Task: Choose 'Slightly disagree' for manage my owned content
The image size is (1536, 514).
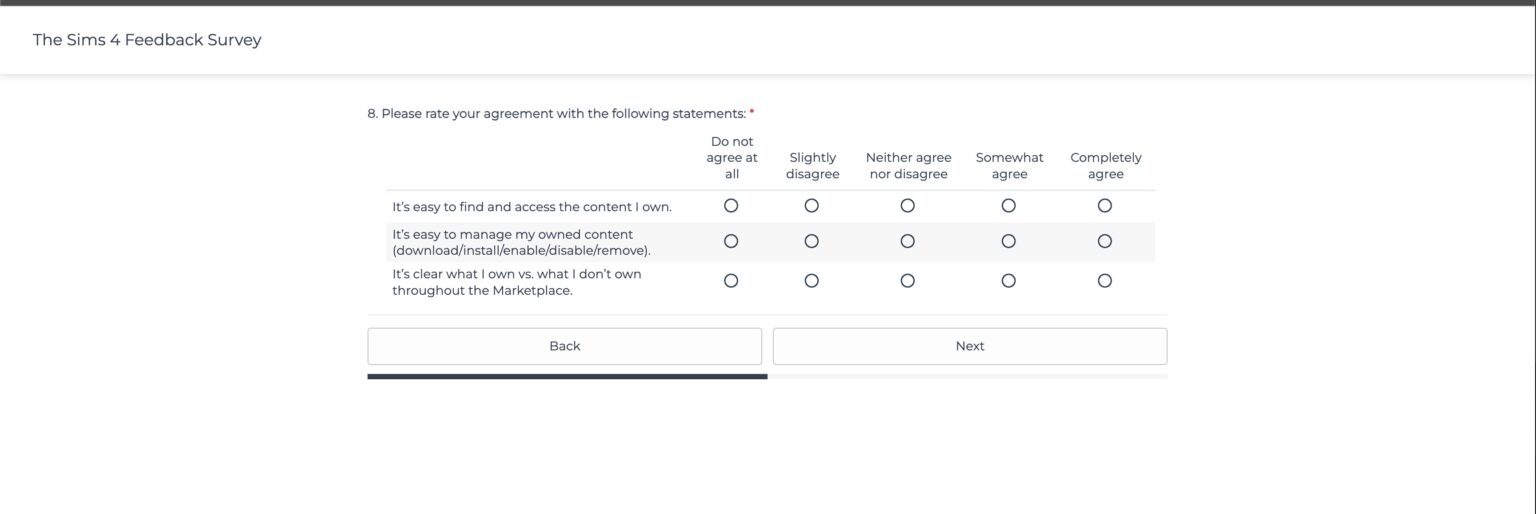Action: [812, 241]
